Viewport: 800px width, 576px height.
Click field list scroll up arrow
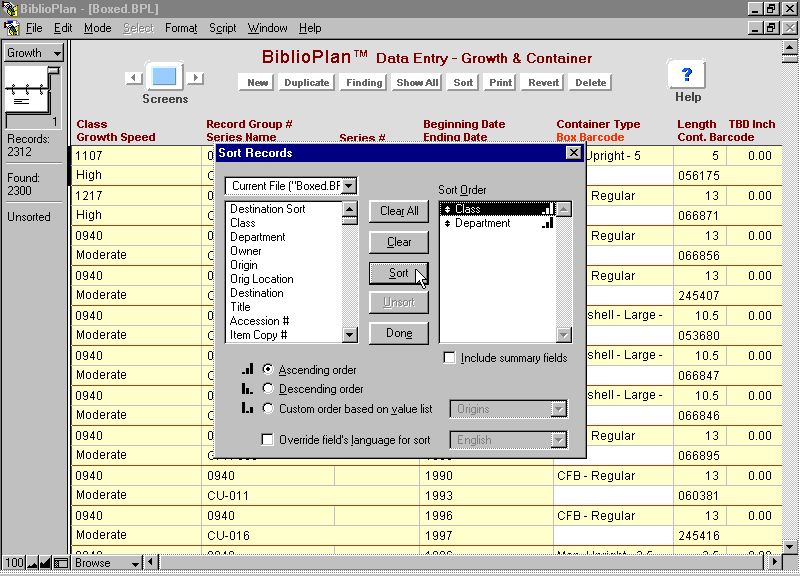tap(349, 209)
